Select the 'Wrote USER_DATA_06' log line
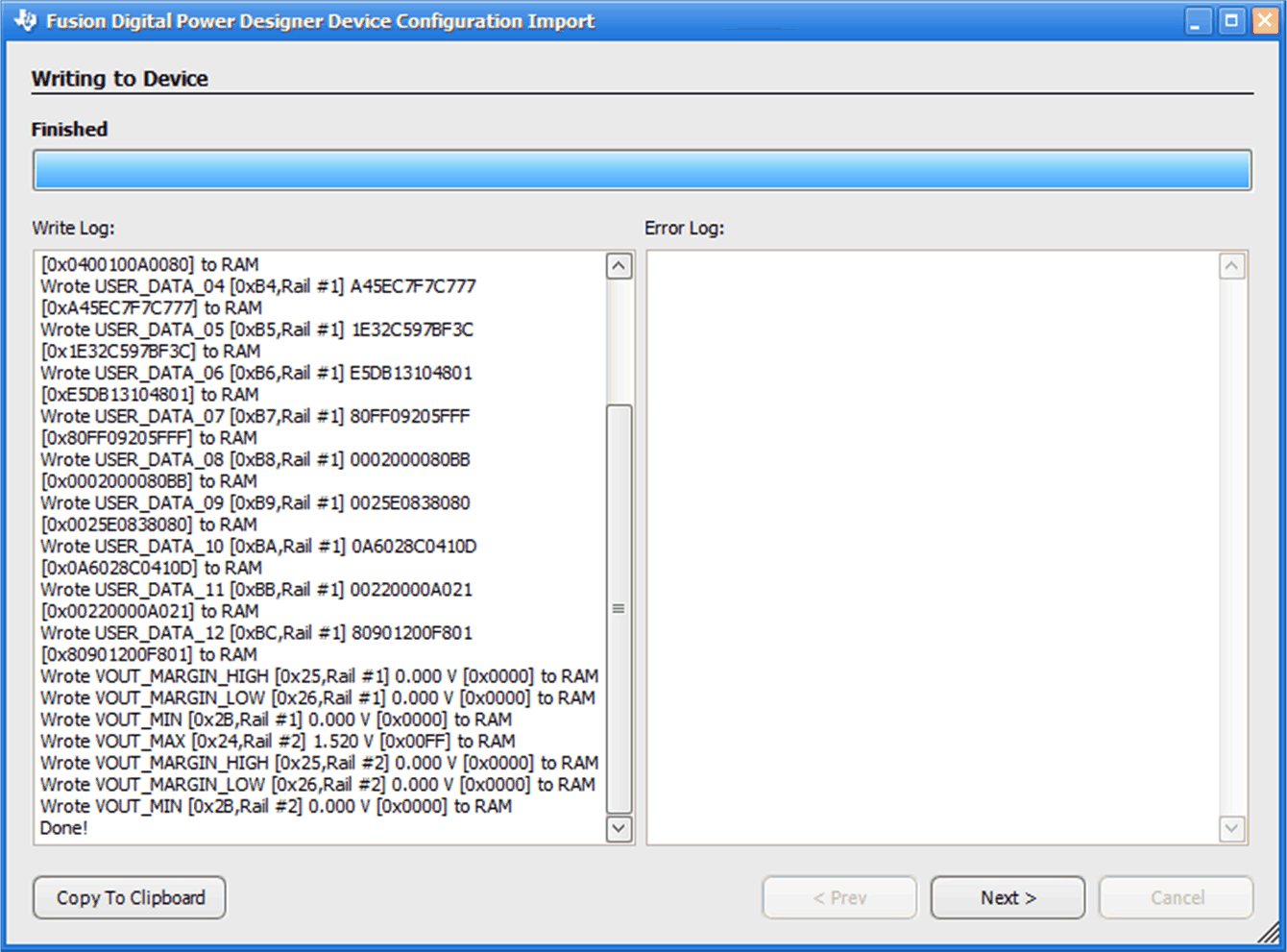Image resolution: width=1287 pixels, height=952 pixels. coord(256,373)
